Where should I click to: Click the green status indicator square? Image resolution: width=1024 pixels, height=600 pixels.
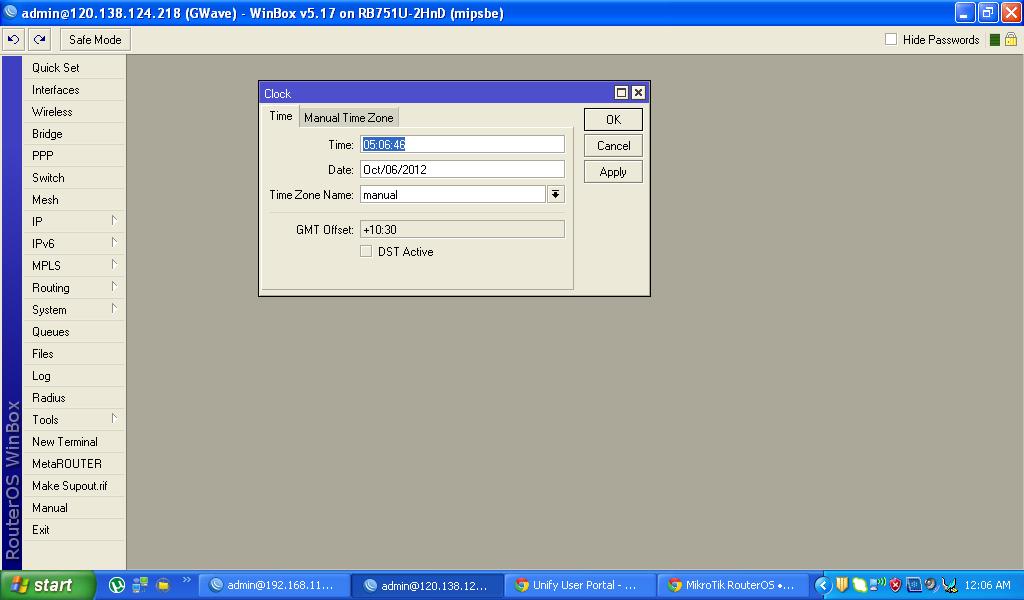pos(995,40)
